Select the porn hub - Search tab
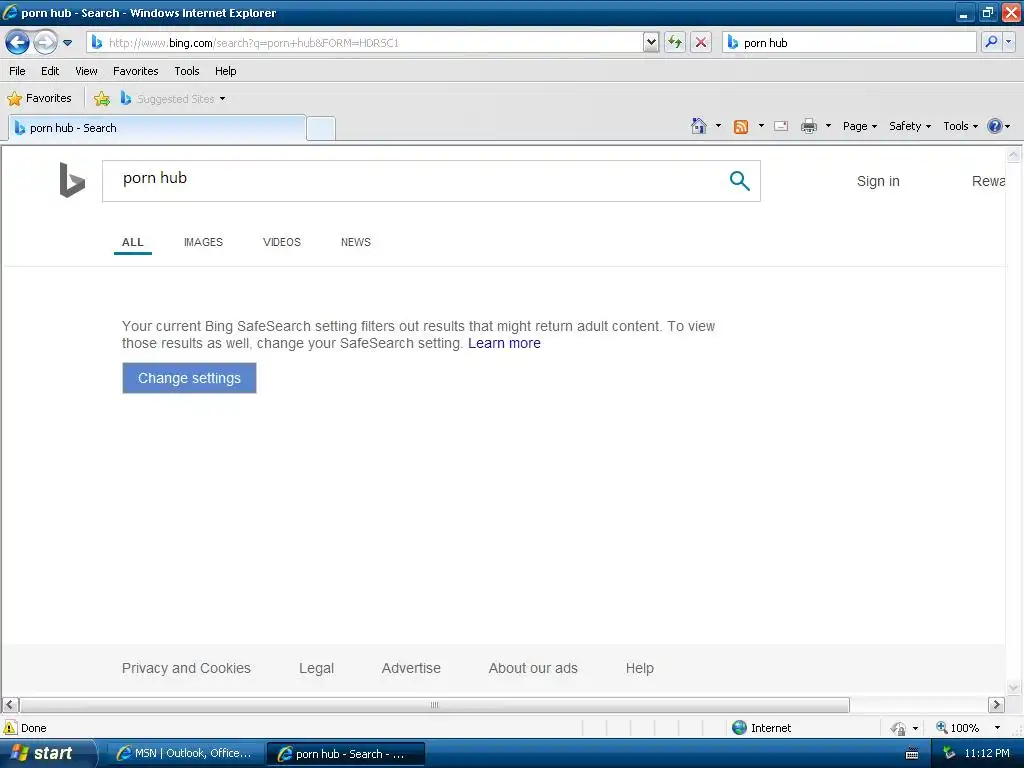Screen dimensions: 1024x768 click(x=157, y=128)
